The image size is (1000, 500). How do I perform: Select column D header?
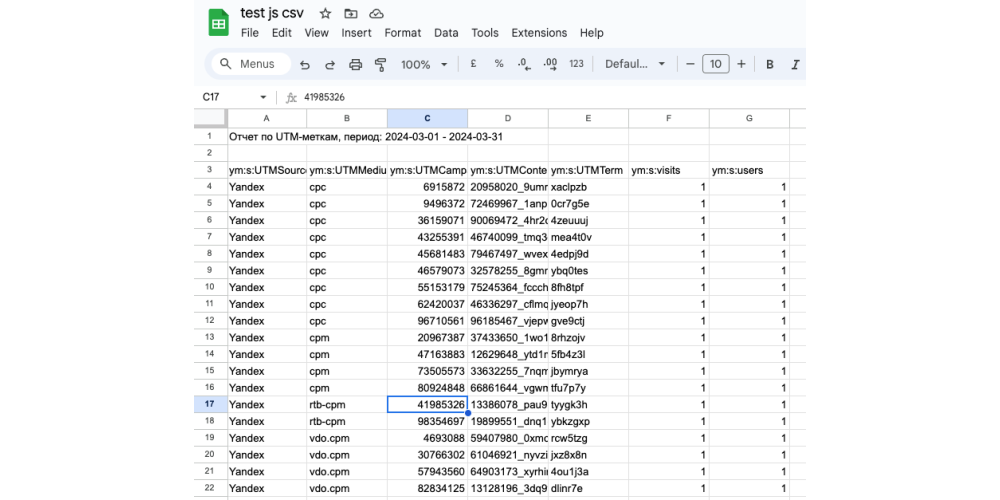point(508,118)
